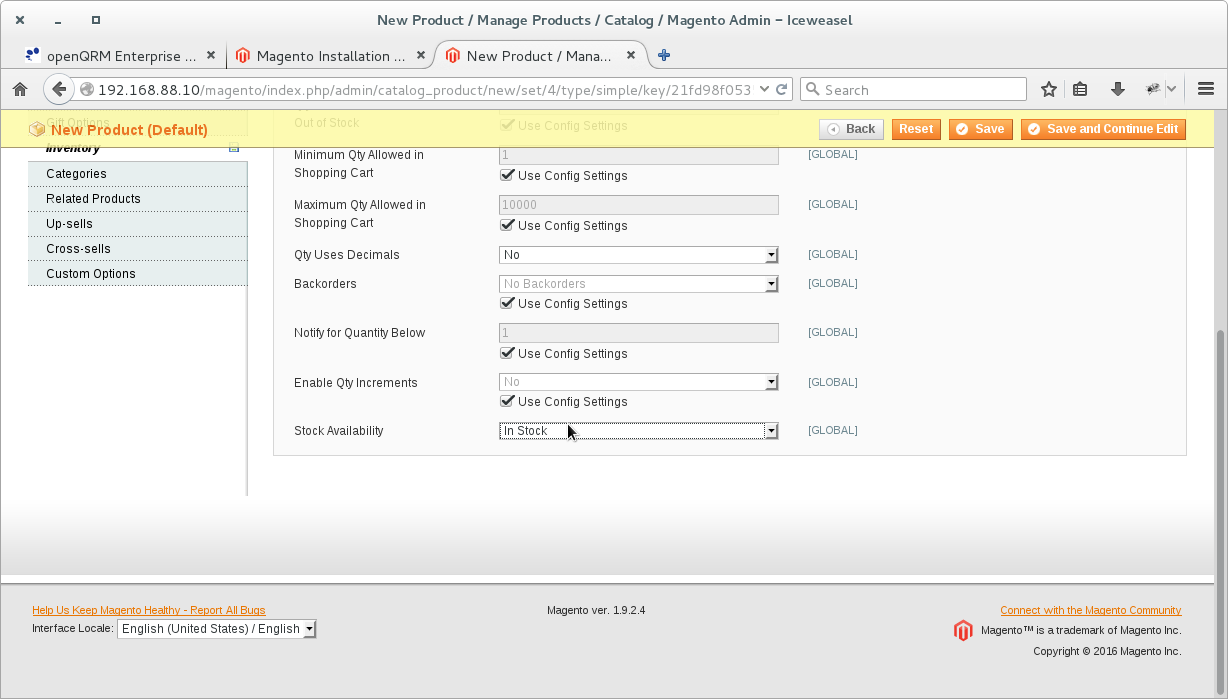Show URL history dropdown in address bar

765,89
